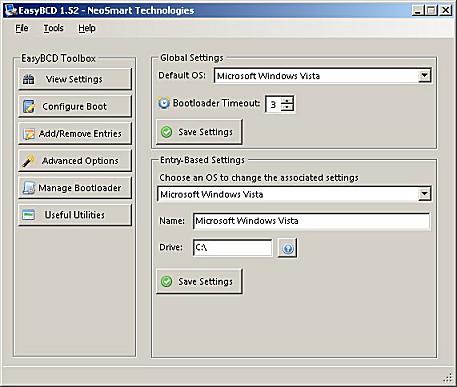
Task: Click the EasyBCD title bar app icon
Action: [11, 10]
